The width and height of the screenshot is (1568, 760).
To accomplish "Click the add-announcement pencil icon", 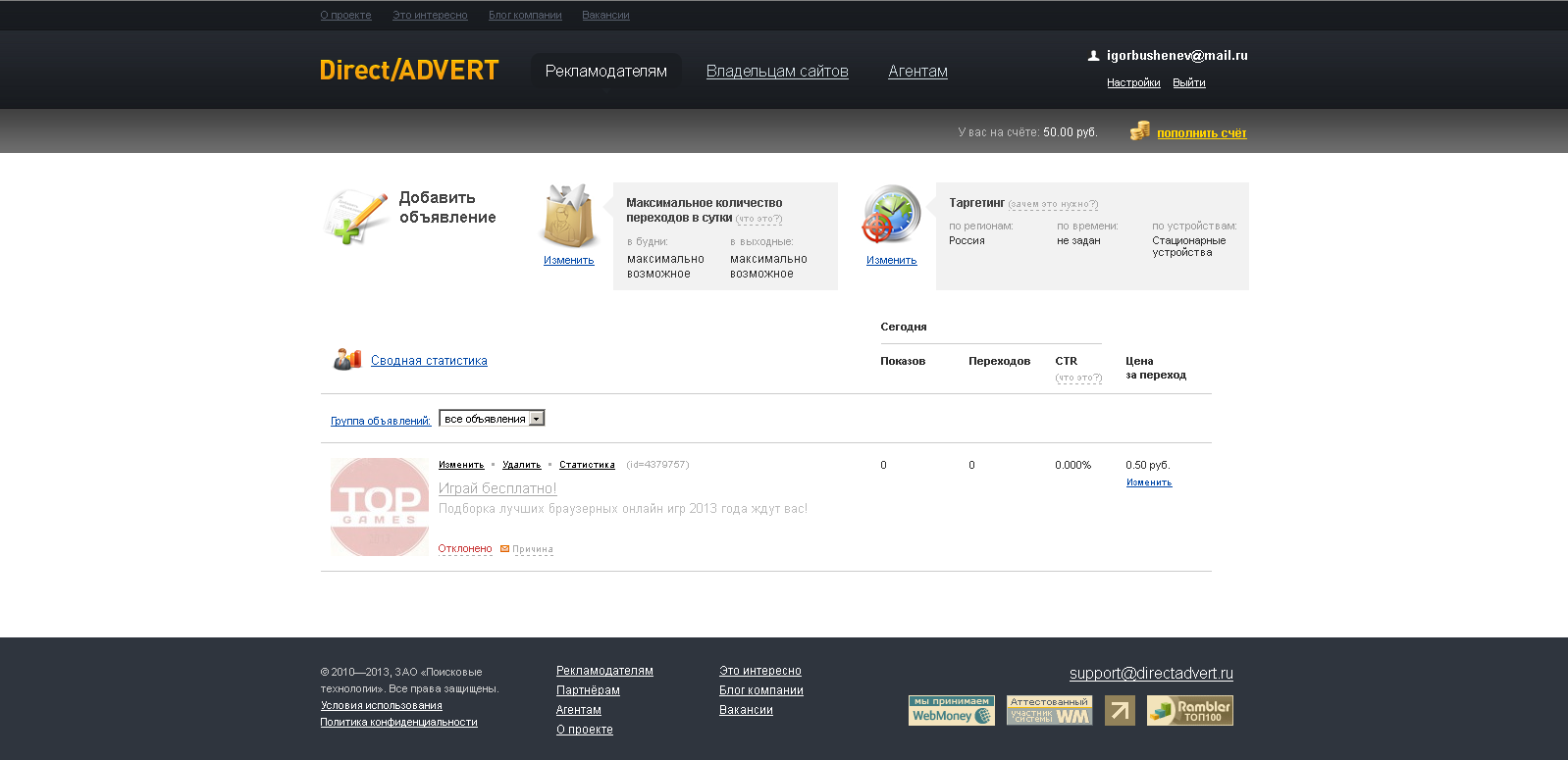I will 357,216.
